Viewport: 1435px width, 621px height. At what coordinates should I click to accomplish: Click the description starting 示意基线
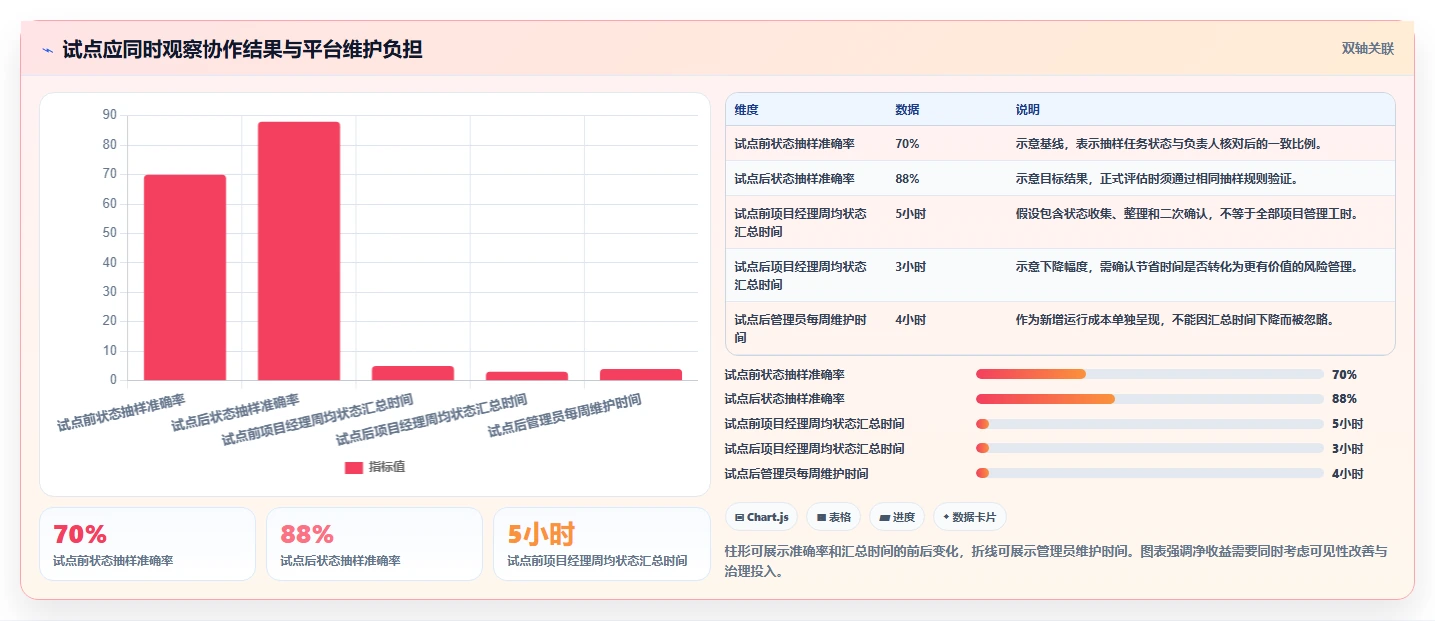click(1169, 143)
